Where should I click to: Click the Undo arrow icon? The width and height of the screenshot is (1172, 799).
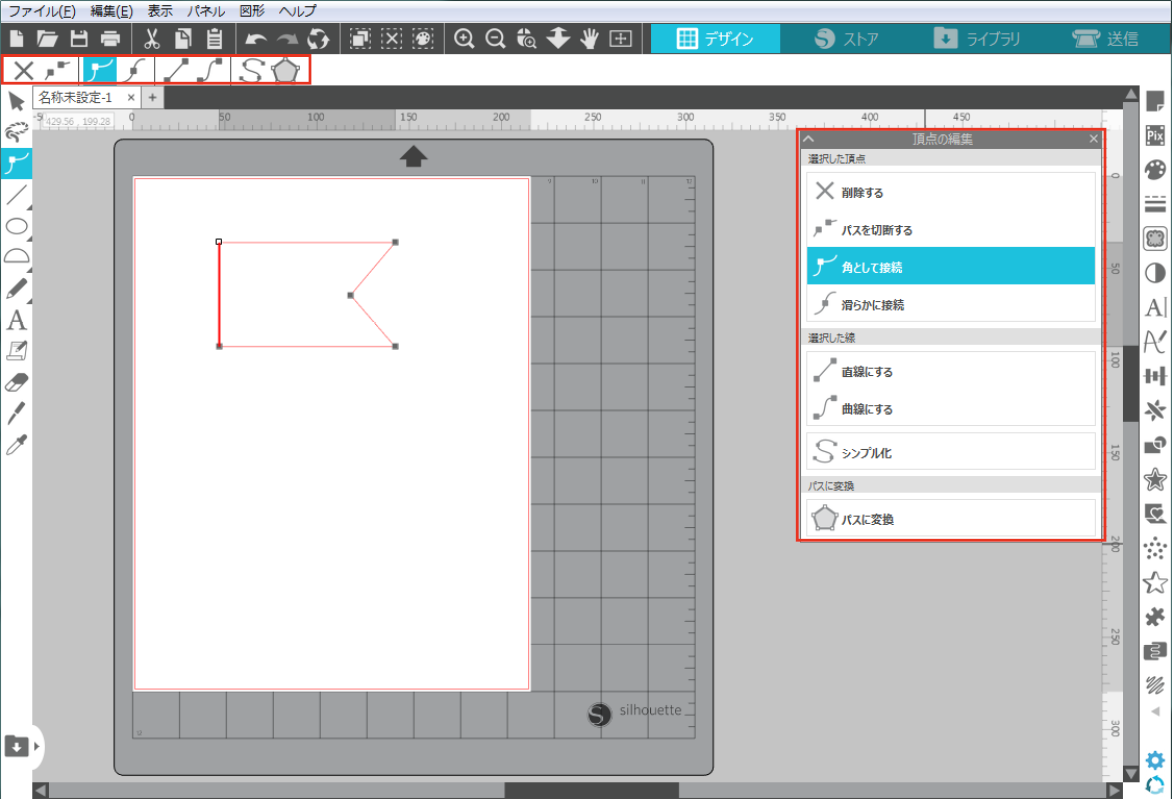[x=256, y=39]
